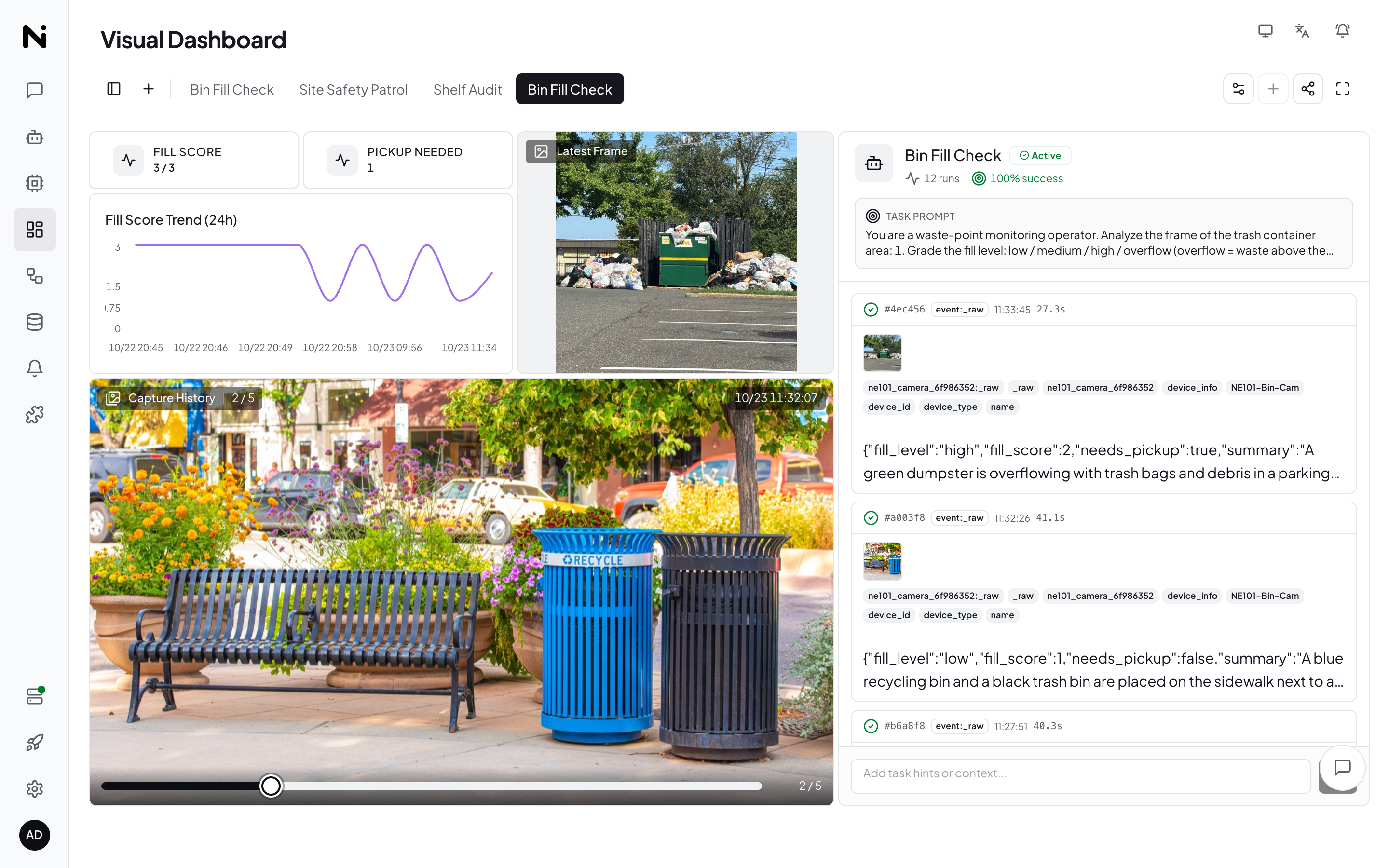Switch to Shelf Audit tab
The width and height of the screenshot is (1389, 868).
tap(467, 90)
